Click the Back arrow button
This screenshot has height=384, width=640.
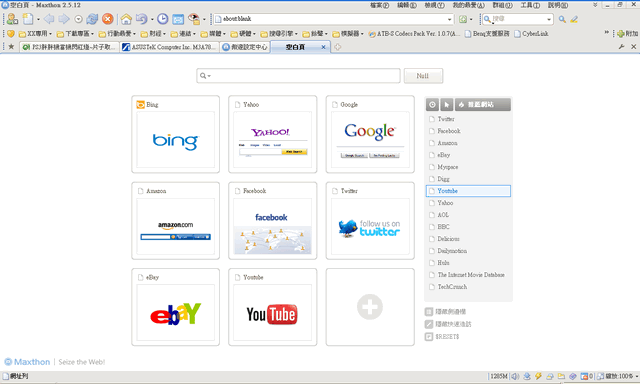[49, 19]
